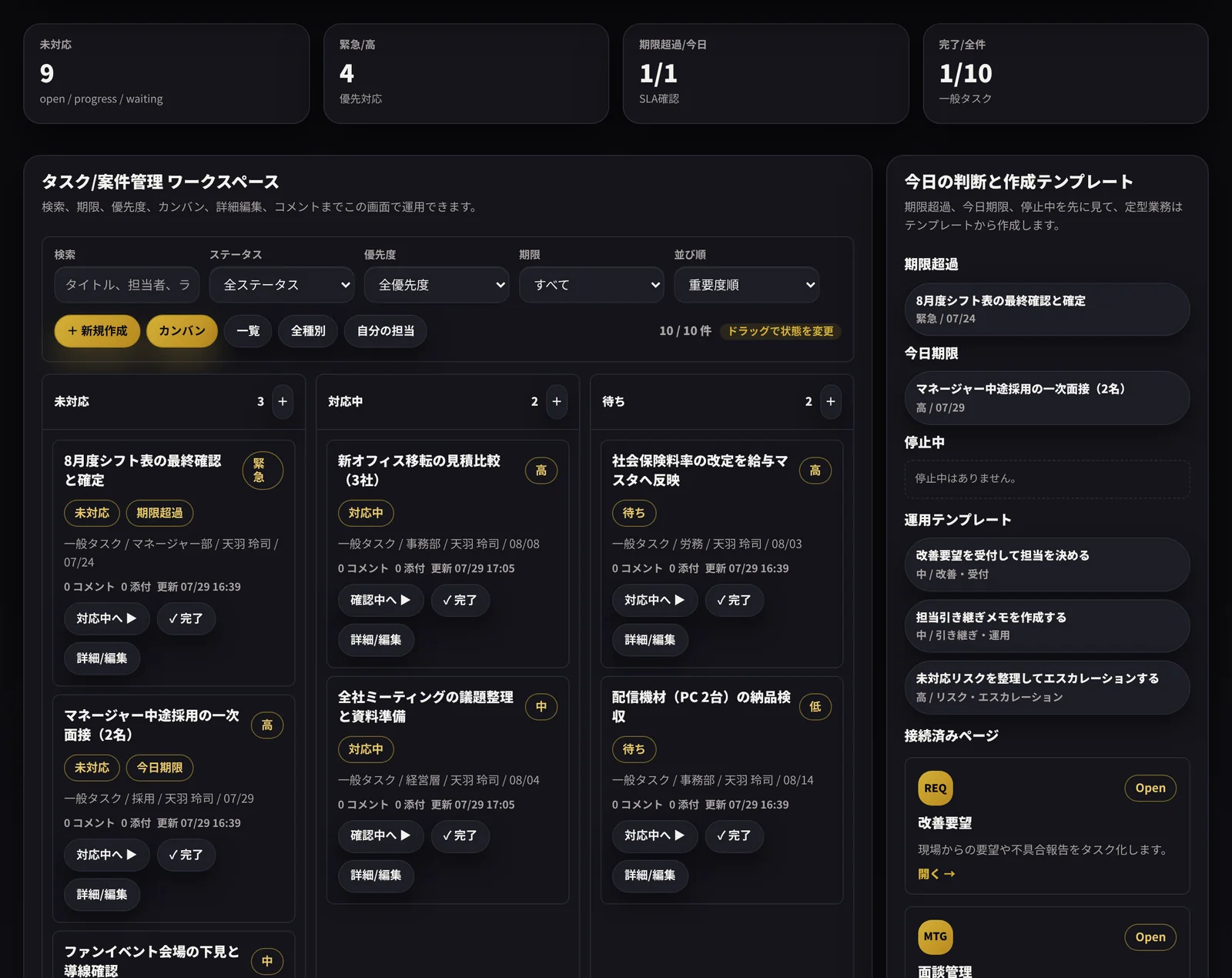Click the 高 badge on マネージャー中途採用 card
The image size is (1232, 978).
267,725
